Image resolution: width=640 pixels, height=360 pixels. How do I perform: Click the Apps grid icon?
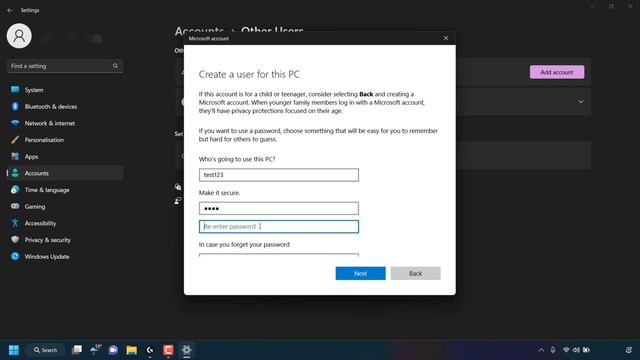pos(15,156)
